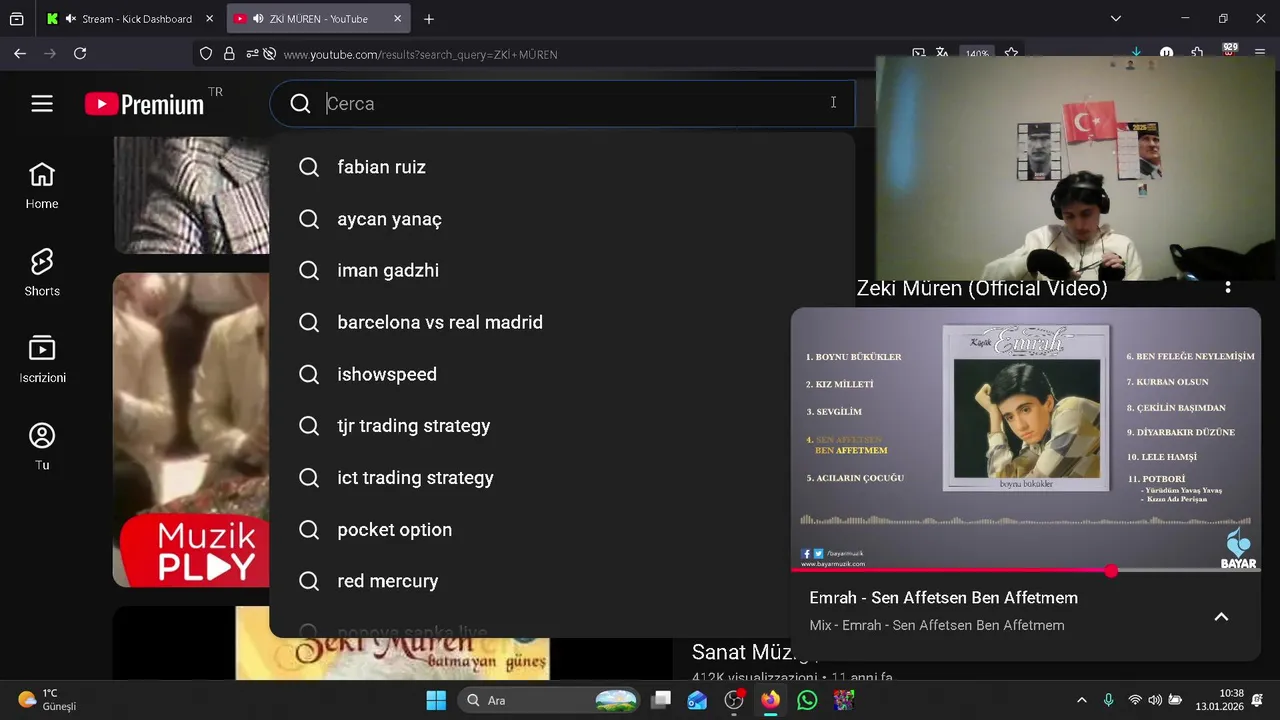Screen dimensions: 1280x720
Task: Open the volume speaker tray control
Action: [x=1155, y=700]
